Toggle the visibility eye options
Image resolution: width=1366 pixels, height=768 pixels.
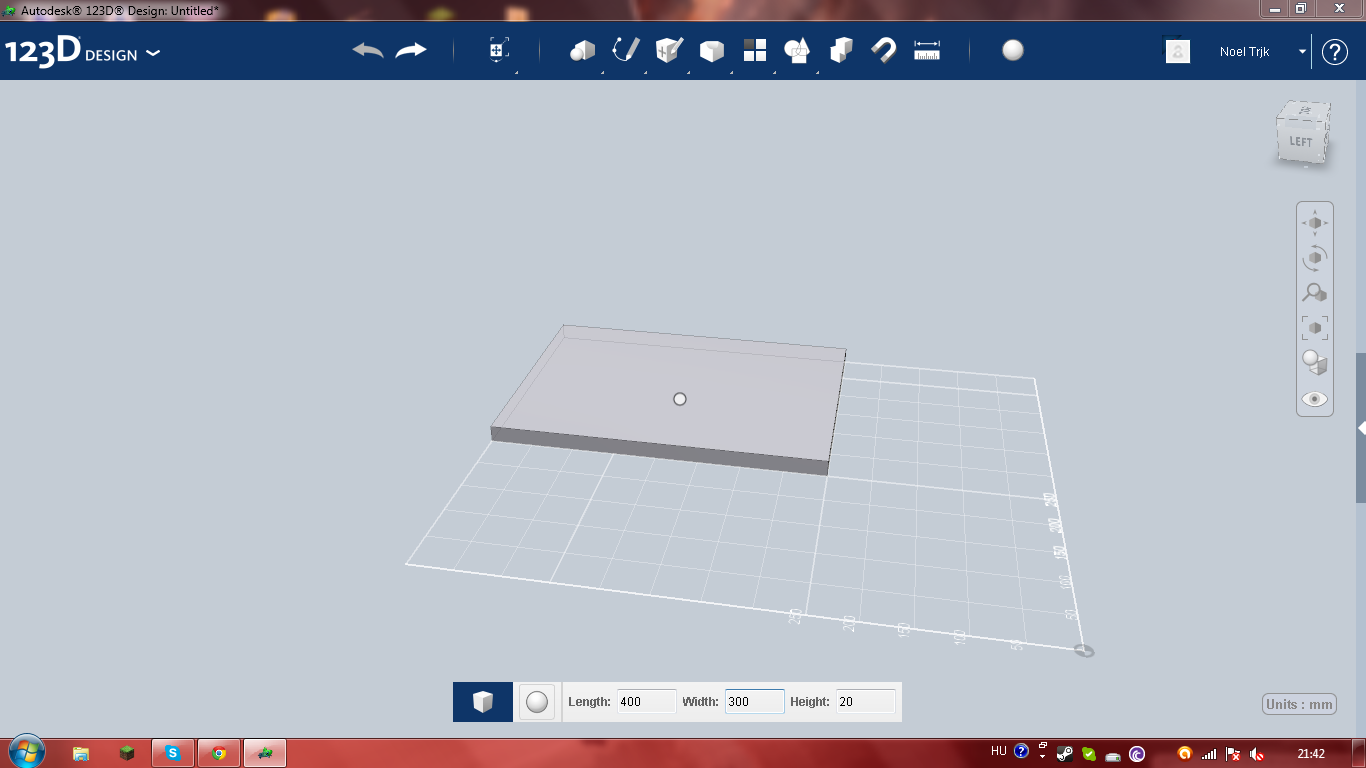tap(1315, 399)
